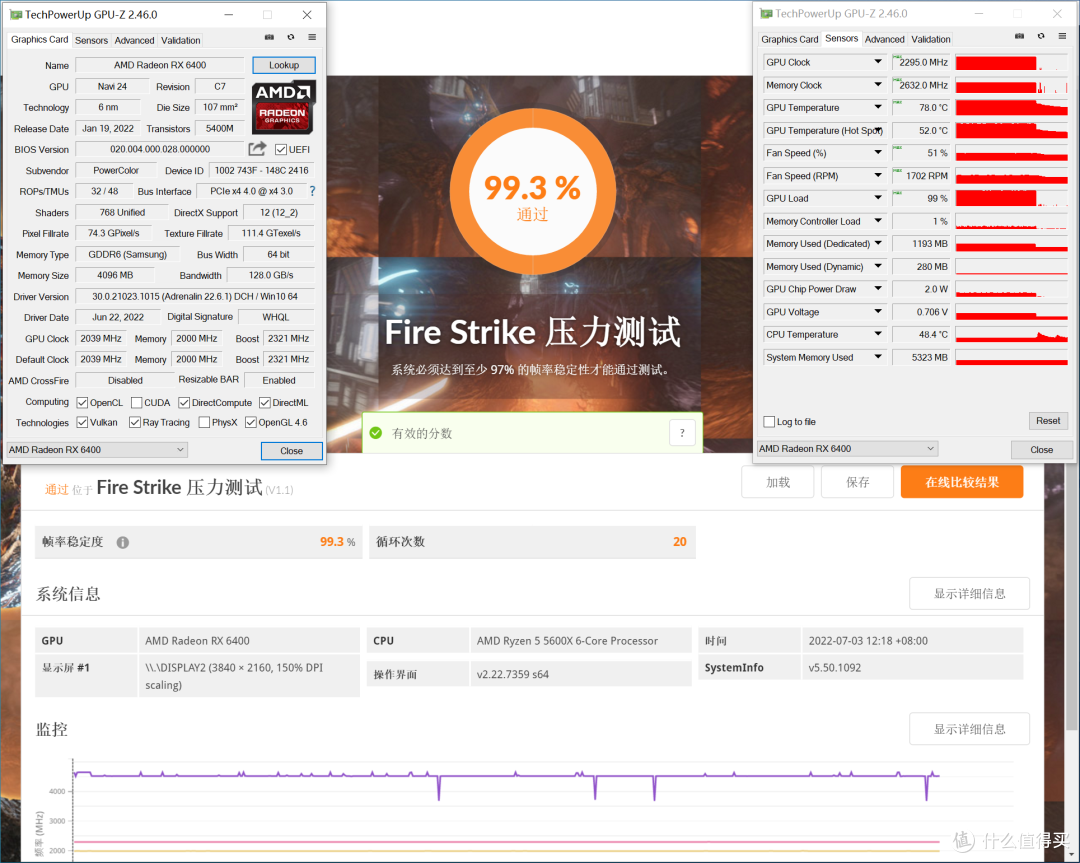Click the GPU Clock red sensor graph
This screenshot has height=863, width=1080.
(x=1011, y=63)
